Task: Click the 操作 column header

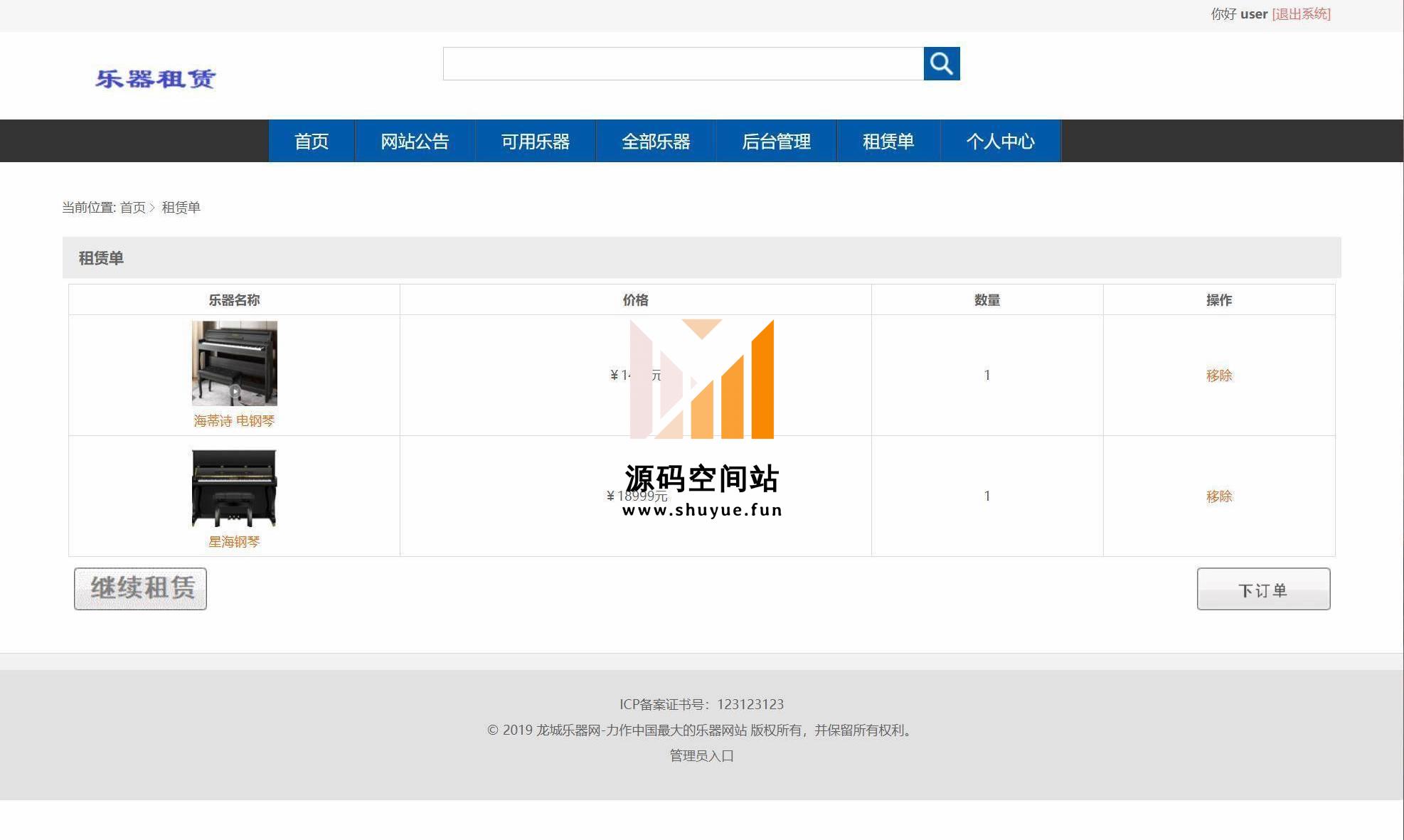Action: [x=1219, y=300]
